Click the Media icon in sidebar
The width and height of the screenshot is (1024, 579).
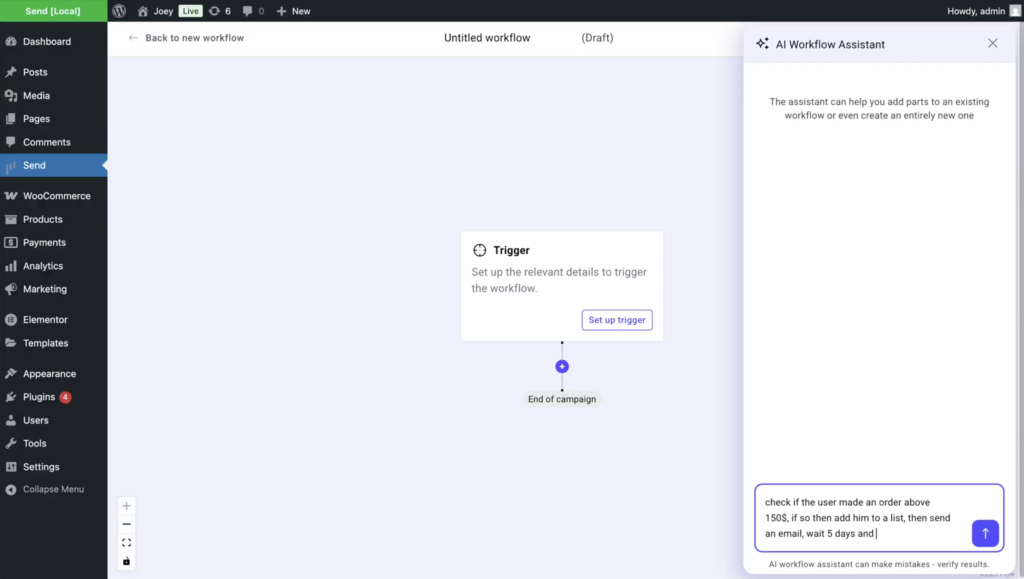[x=11, y=96]
